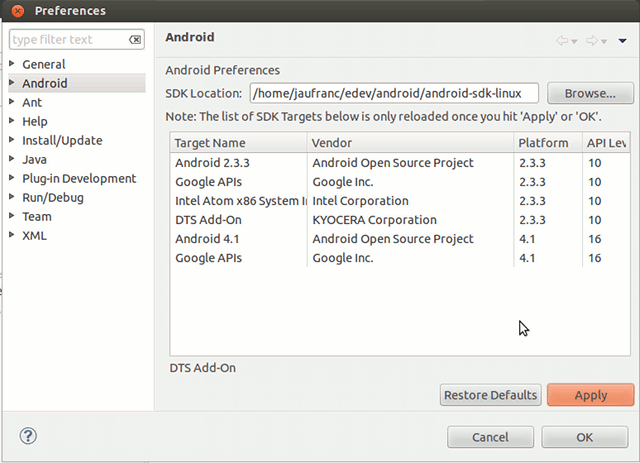
Task: Clear the filter text with the eraser icon
Action: tap(135, 40)
